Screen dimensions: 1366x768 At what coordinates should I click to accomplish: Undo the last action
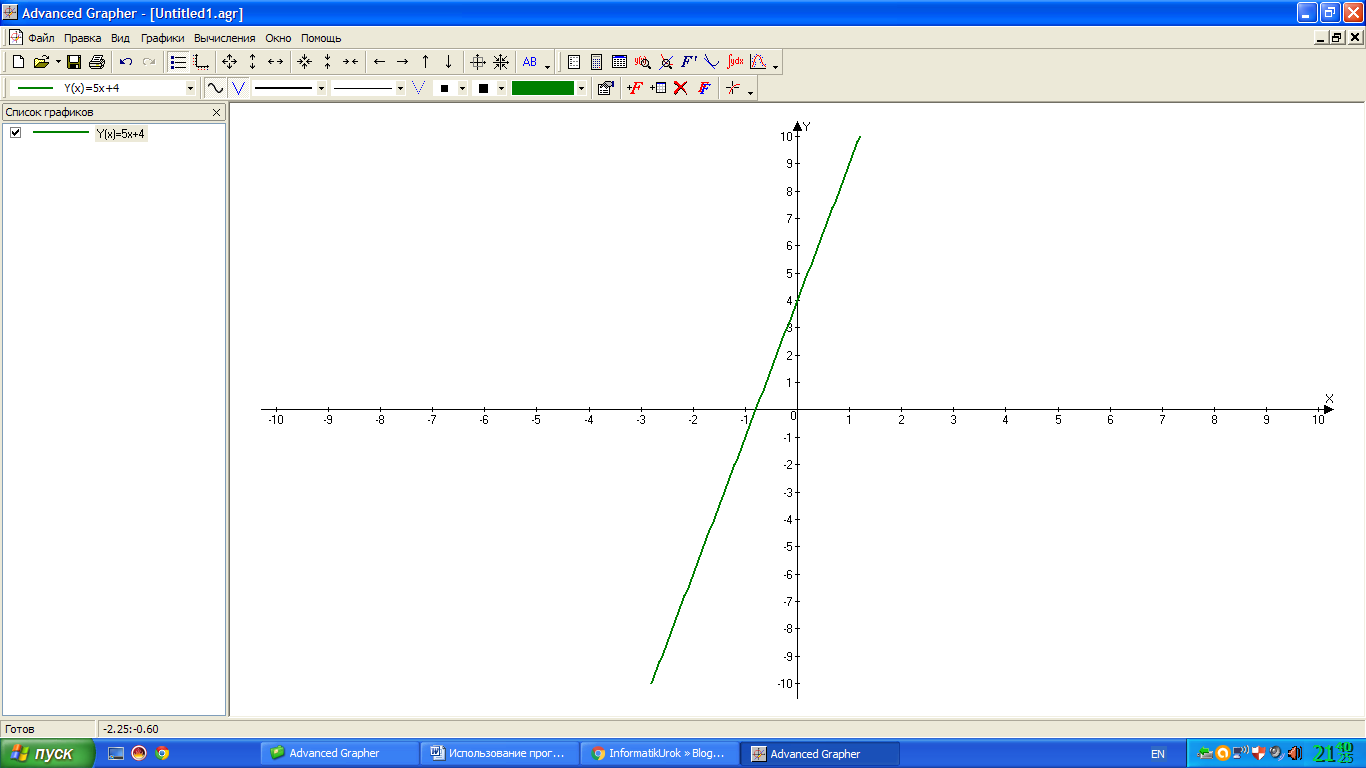(126, 62)
